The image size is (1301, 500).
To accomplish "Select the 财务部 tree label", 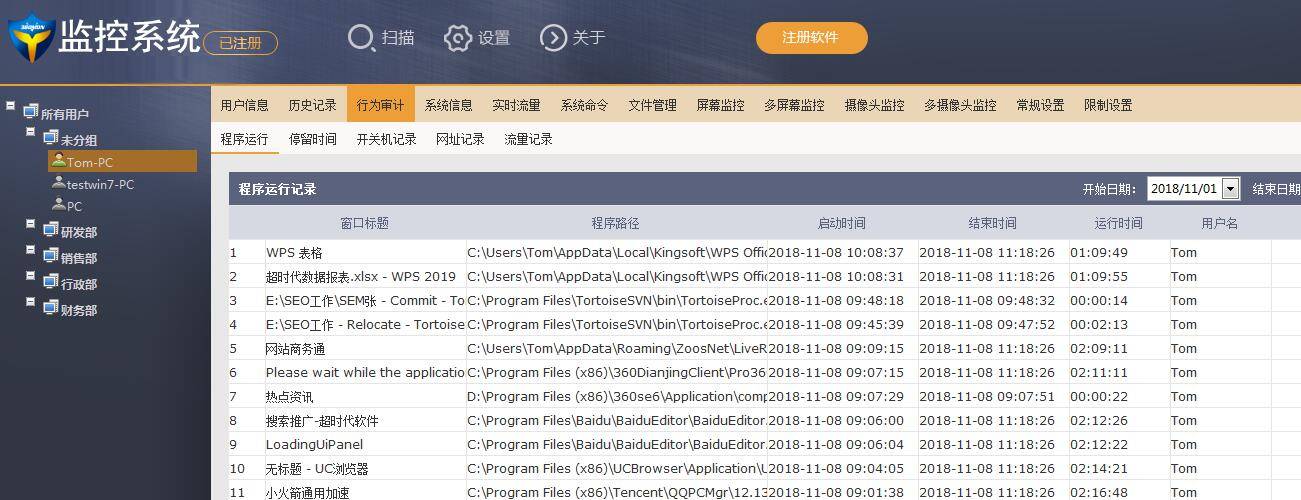I will (x=79, y=310).
